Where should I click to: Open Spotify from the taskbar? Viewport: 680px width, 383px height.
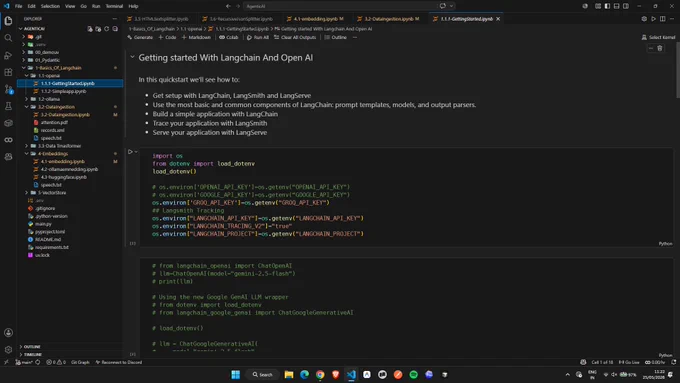(414, 374)
